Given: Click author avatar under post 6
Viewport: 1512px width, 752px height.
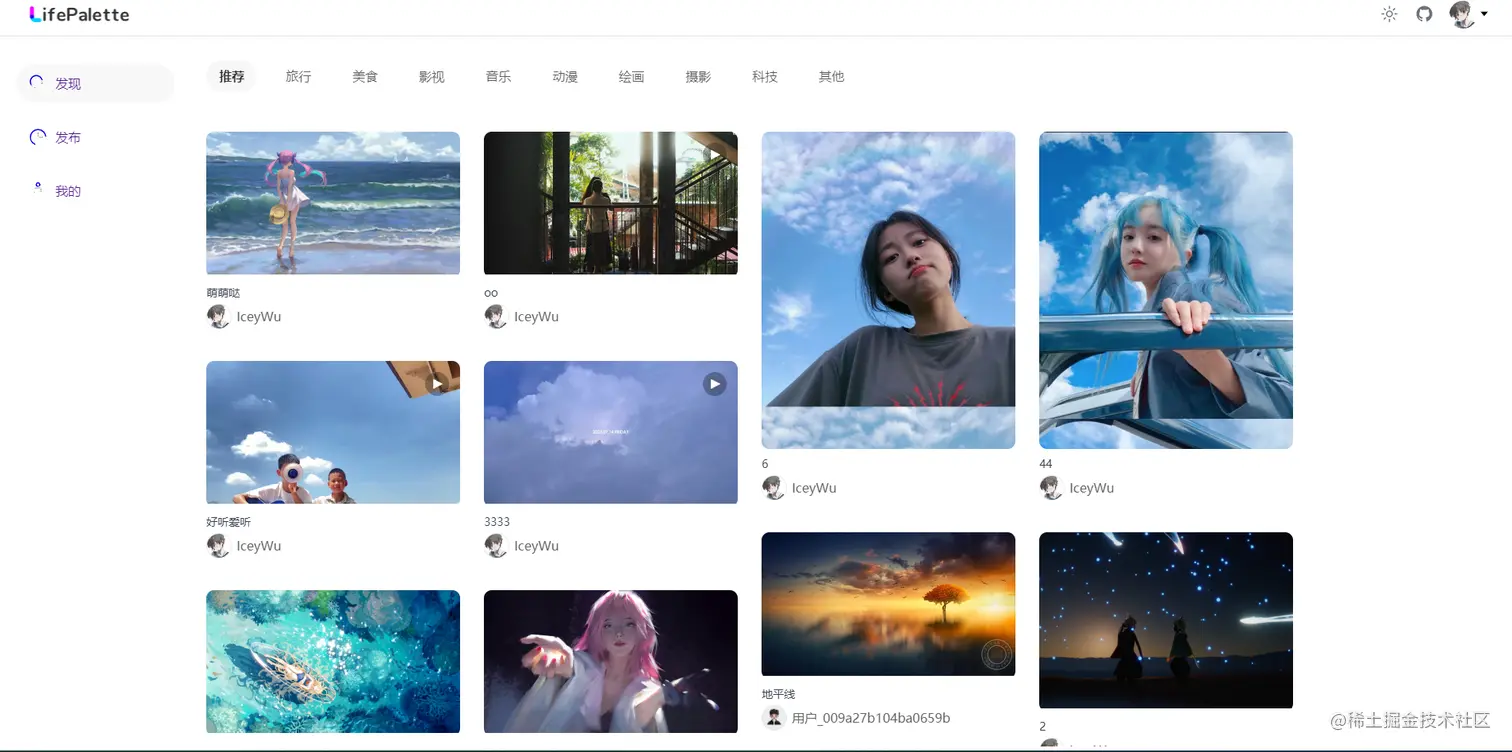Looking at the screenshot, I should 774,488.
